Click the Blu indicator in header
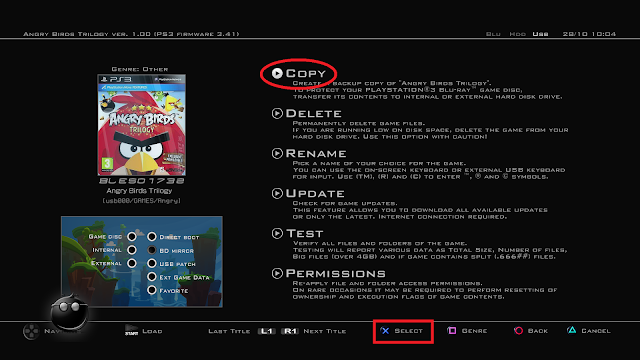640x360 pixels. click(493, 34)
